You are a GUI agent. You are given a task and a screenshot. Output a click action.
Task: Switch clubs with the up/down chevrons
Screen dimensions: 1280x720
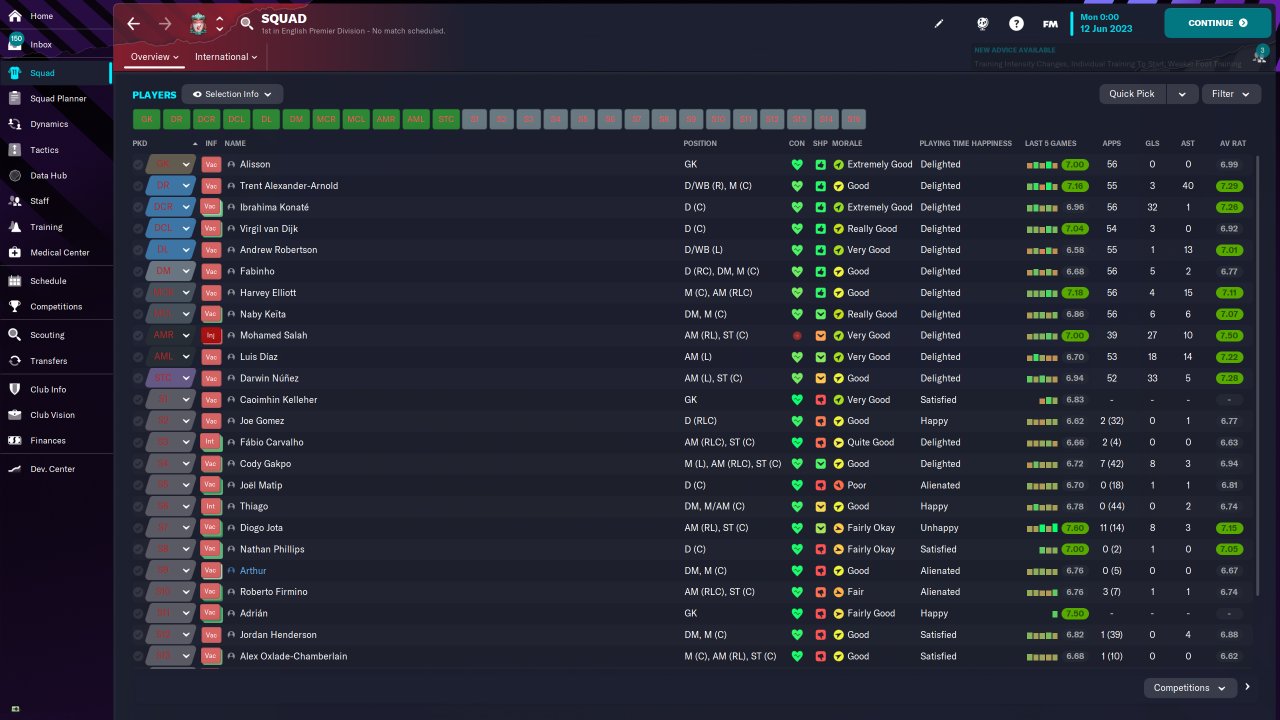click(x=220, y=24)
